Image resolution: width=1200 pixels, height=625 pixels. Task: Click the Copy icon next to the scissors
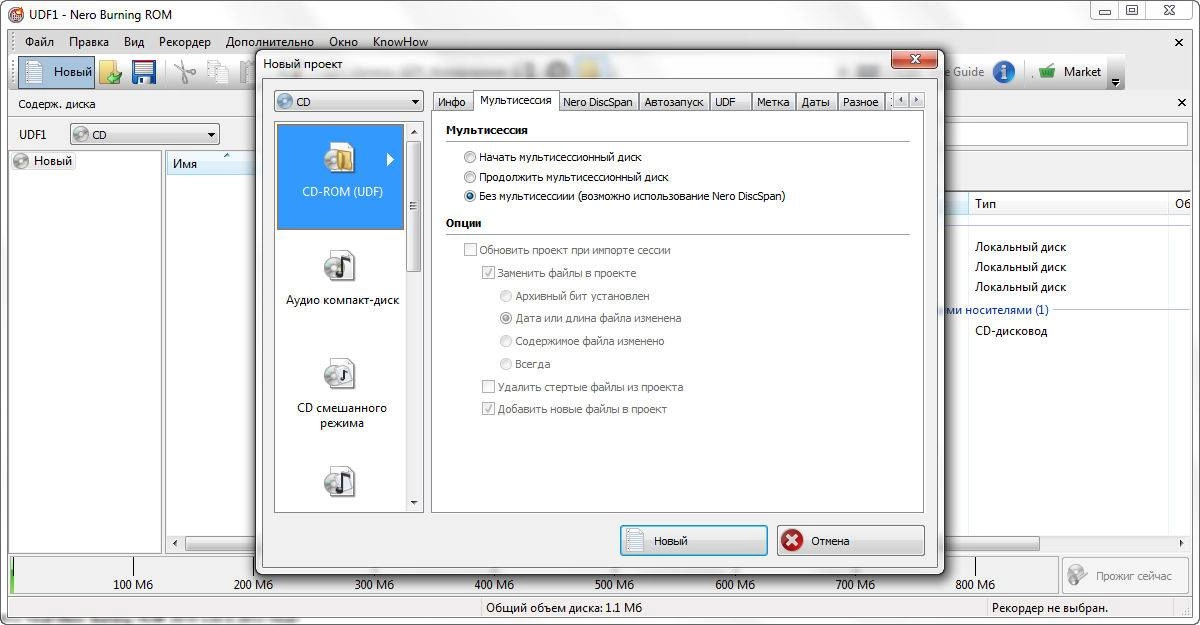coord(217,72)
